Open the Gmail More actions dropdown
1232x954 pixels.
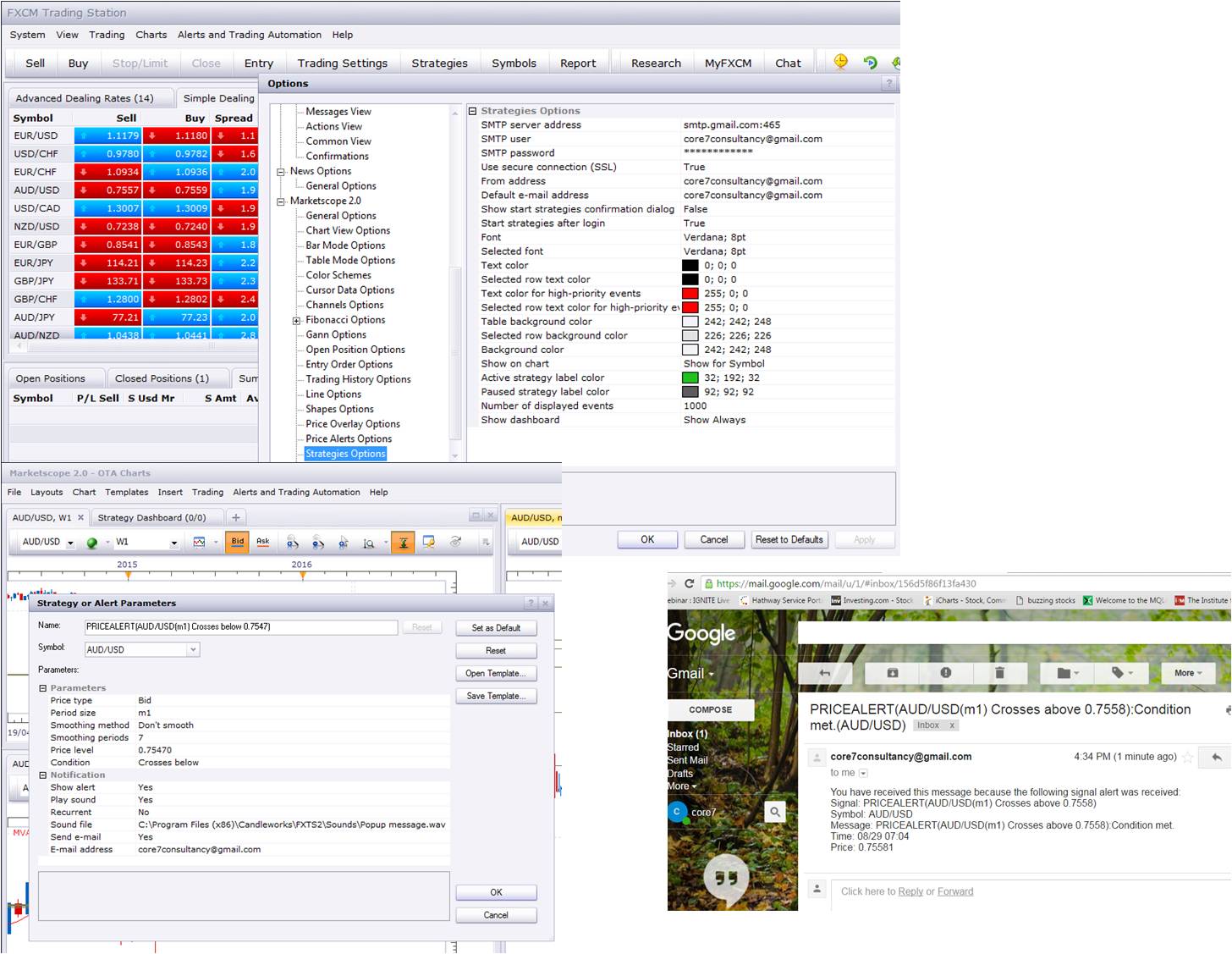[x=1188, y=673]
